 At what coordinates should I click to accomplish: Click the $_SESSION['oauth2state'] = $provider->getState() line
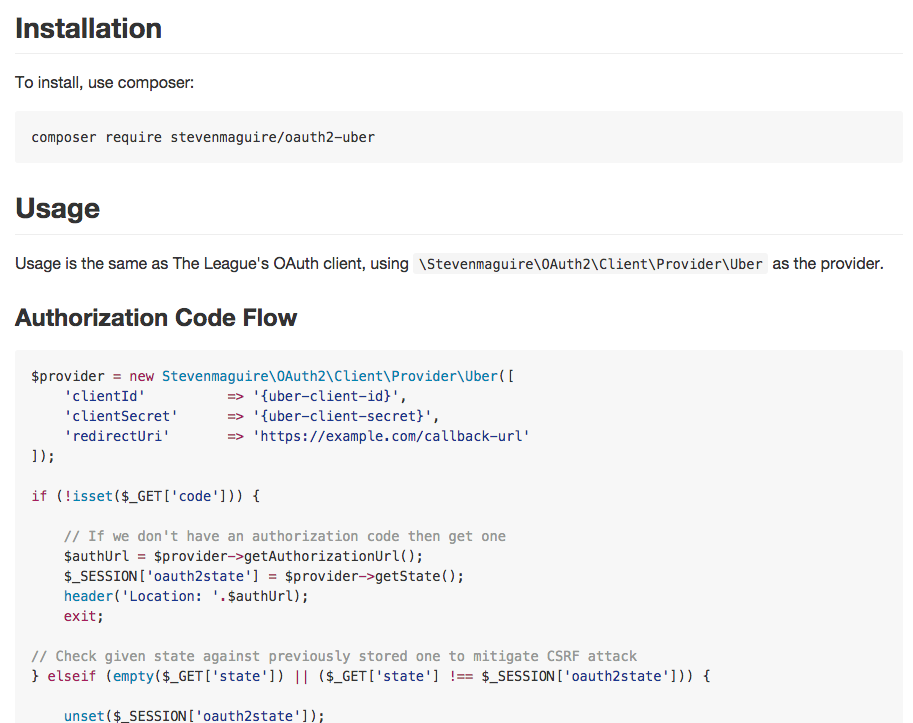tap(264, 576)
